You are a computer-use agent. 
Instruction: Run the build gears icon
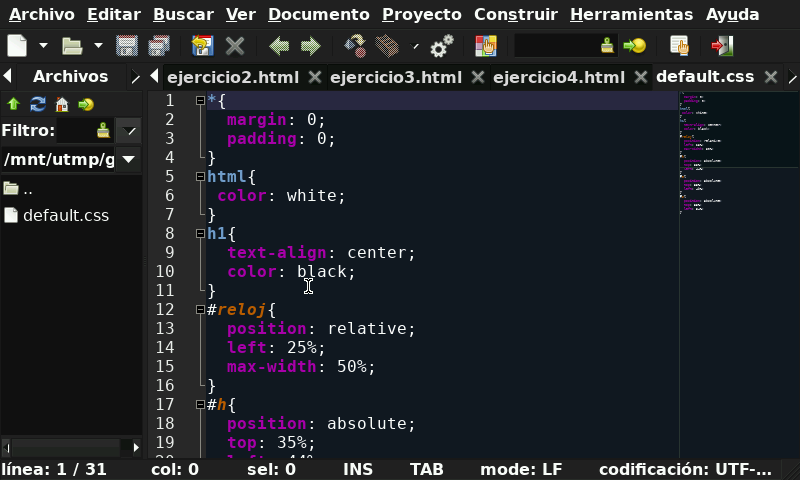tap(441, 46)
